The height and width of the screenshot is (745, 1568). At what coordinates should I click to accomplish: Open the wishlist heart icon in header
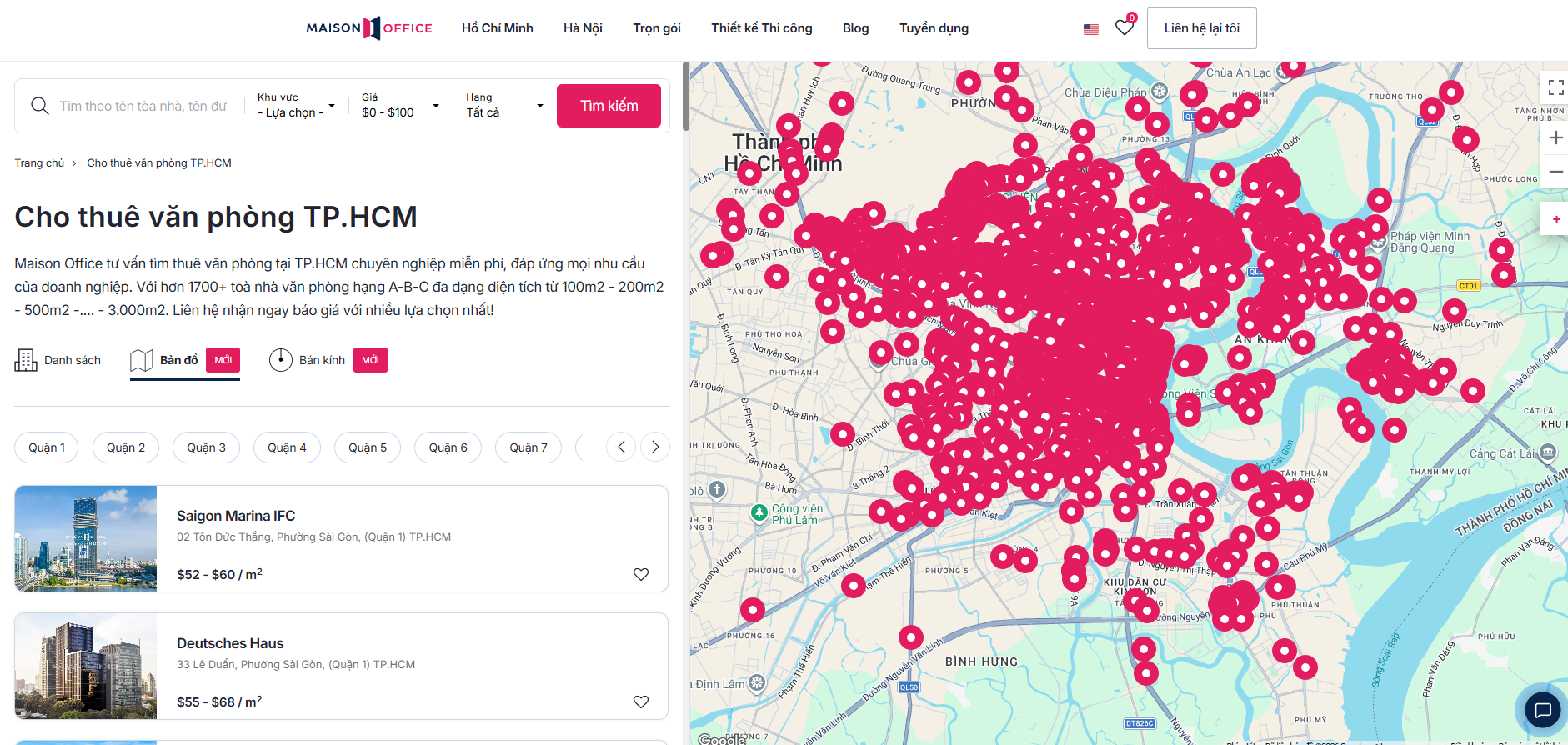click(x=1124, y=27)
